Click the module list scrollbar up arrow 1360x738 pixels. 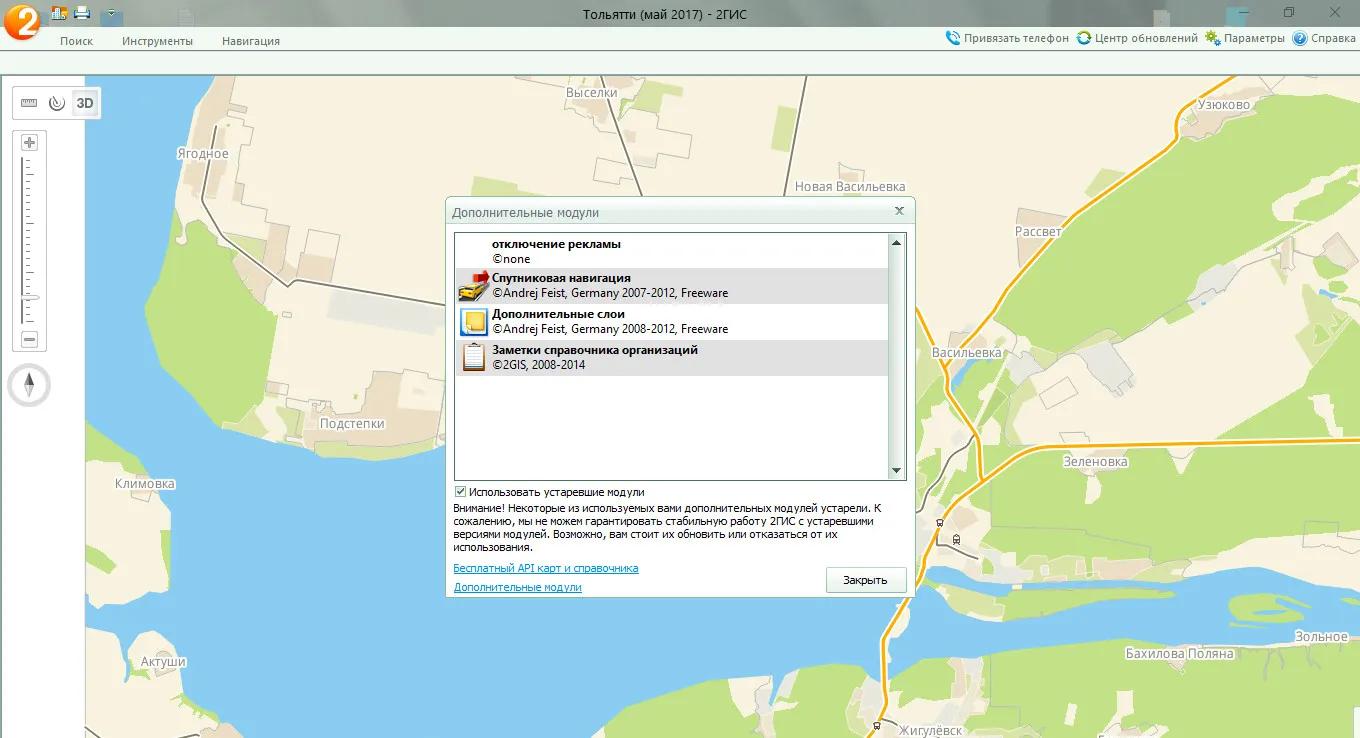coord(897,242)
